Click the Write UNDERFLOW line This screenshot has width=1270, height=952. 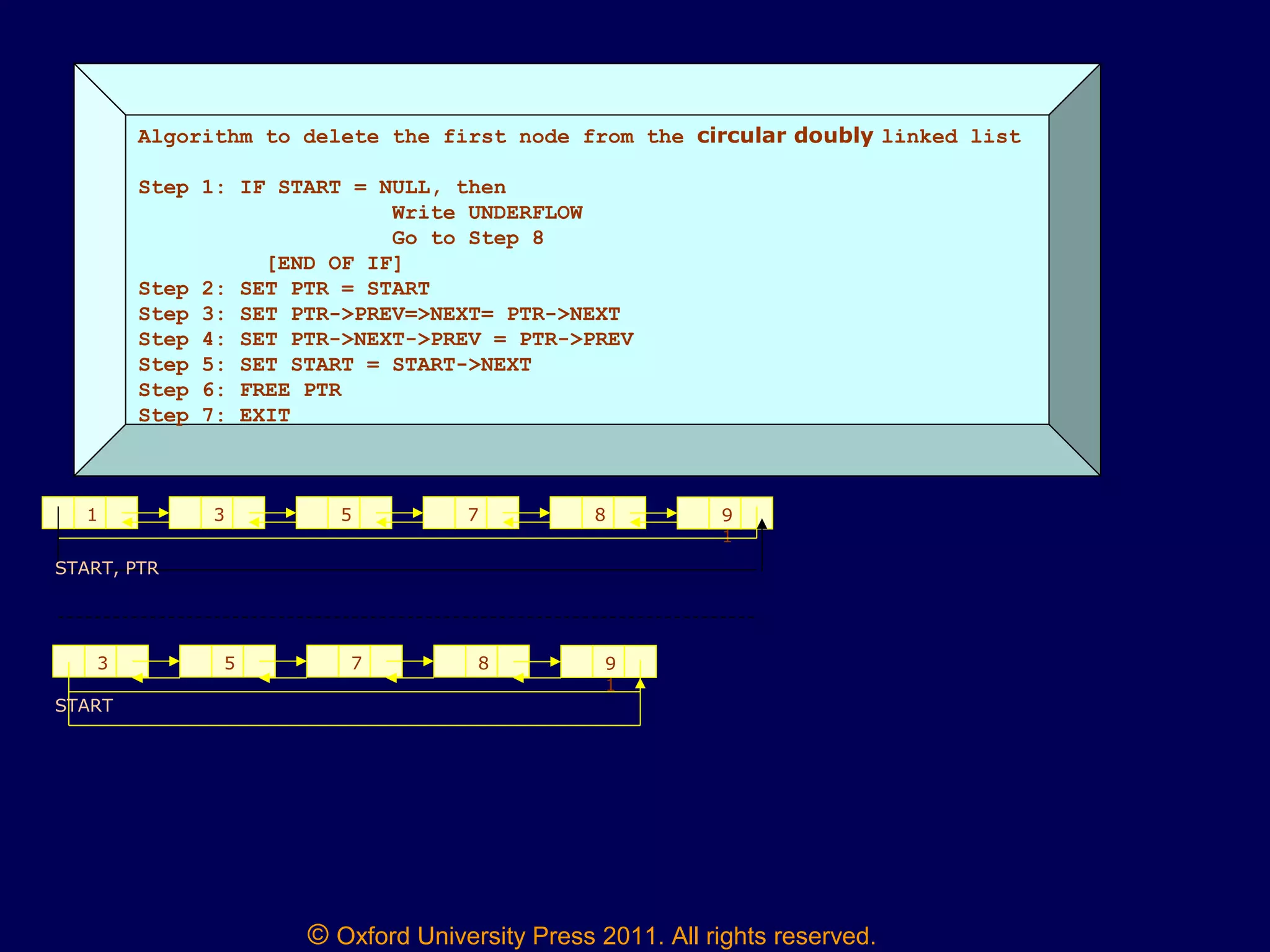pyautogui.click(x=487, y=213)
